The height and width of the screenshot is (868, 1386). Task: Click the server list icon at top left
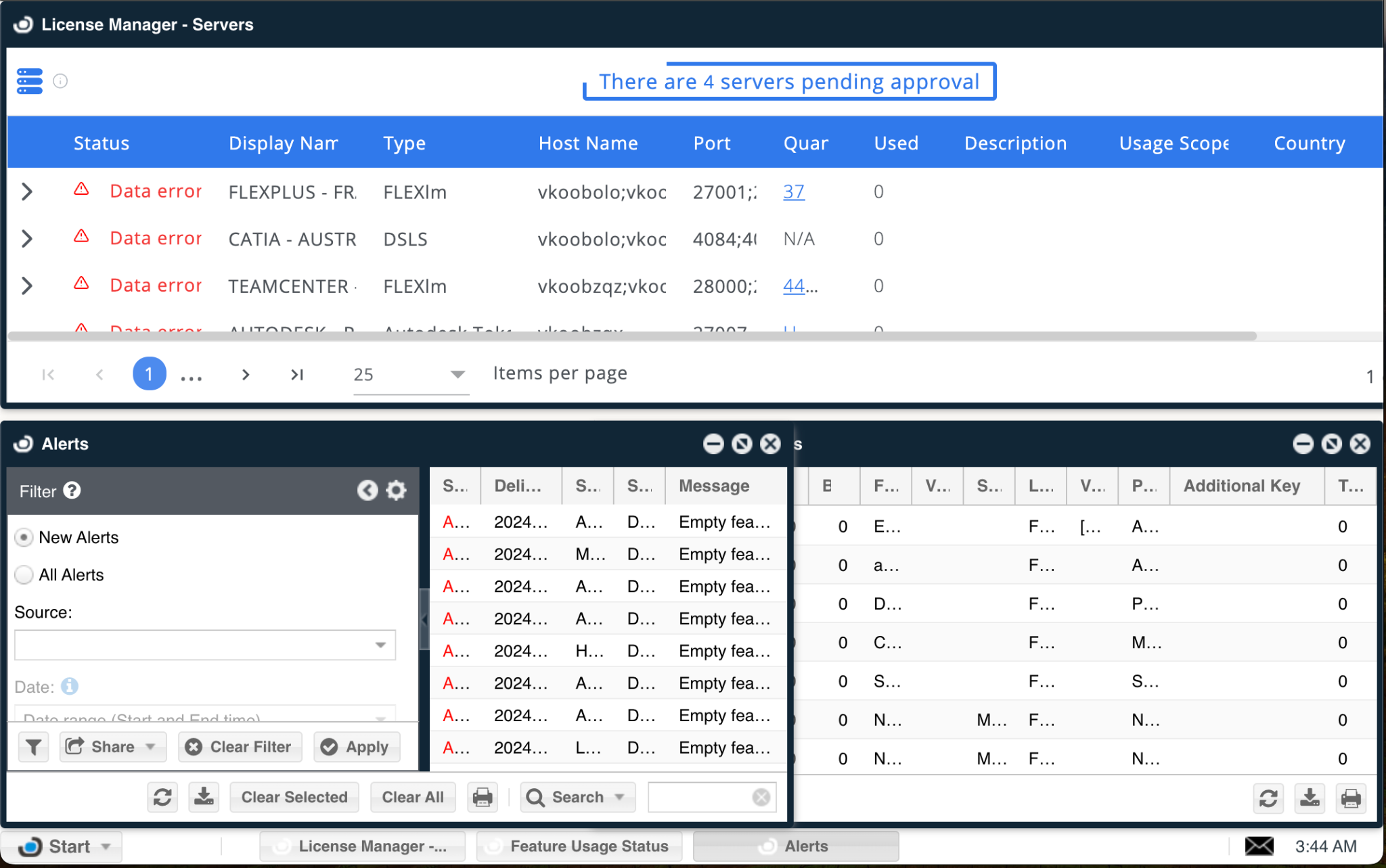tap(29, 81)
